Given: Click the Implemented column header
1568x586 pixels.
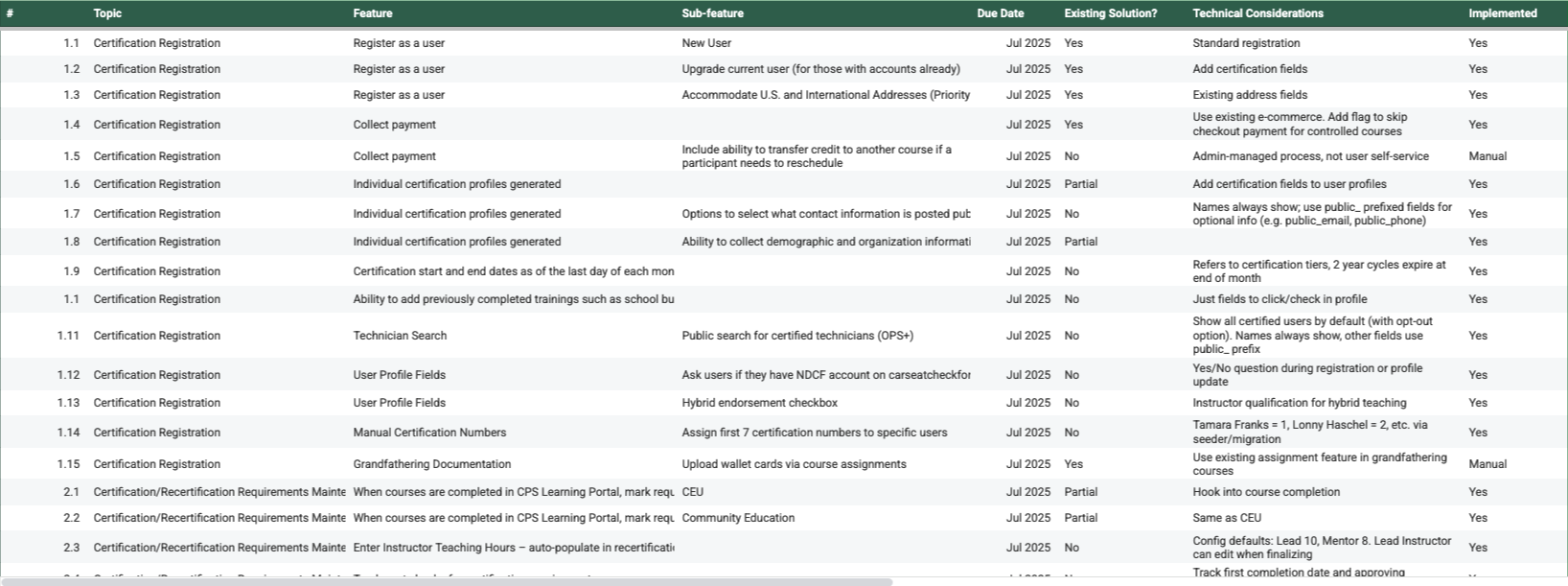Looking at the screenshot, I should click(x=1502, y=13).
